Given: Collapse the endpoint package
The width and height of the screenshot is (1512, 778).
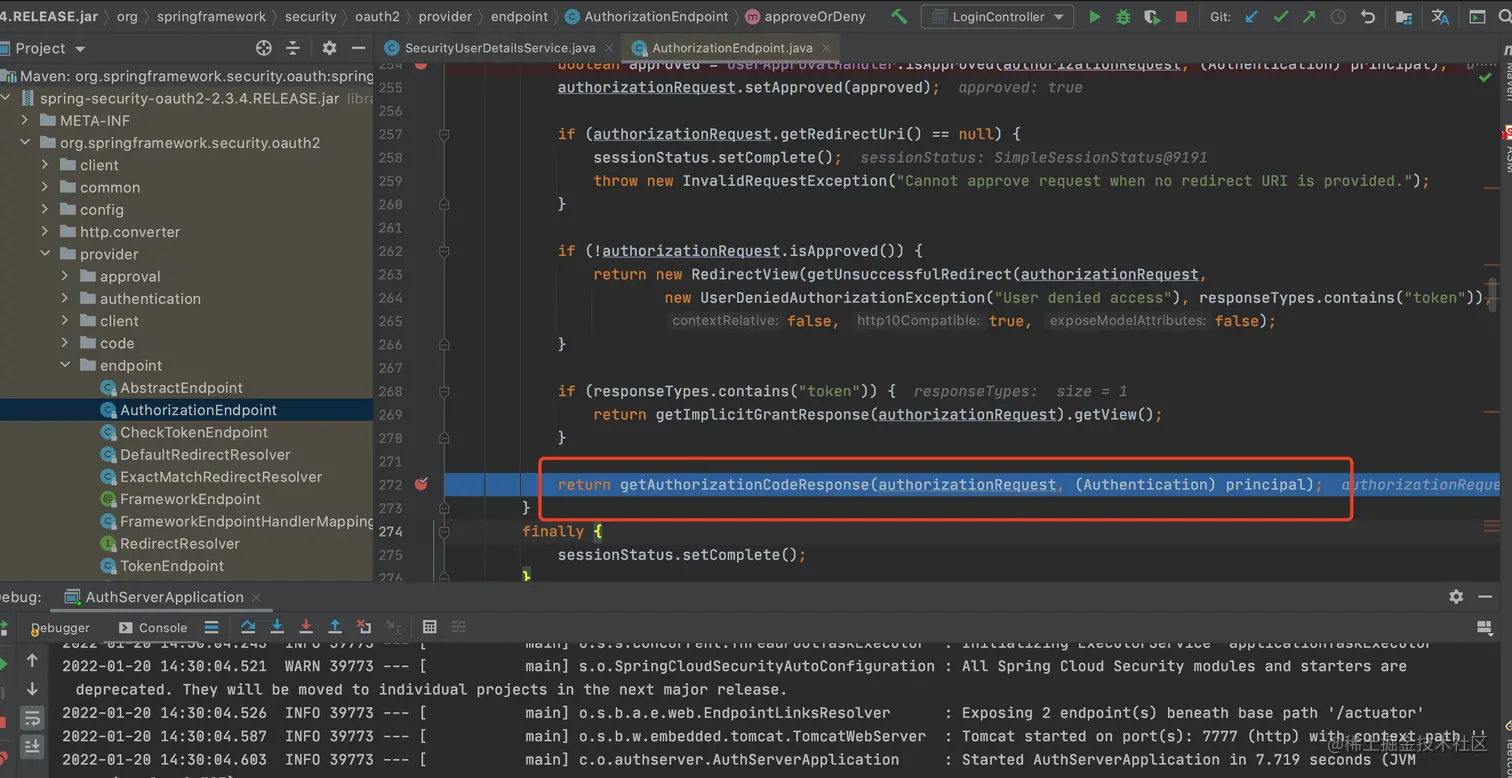Looking at the screenshot, I should [65, 365].
